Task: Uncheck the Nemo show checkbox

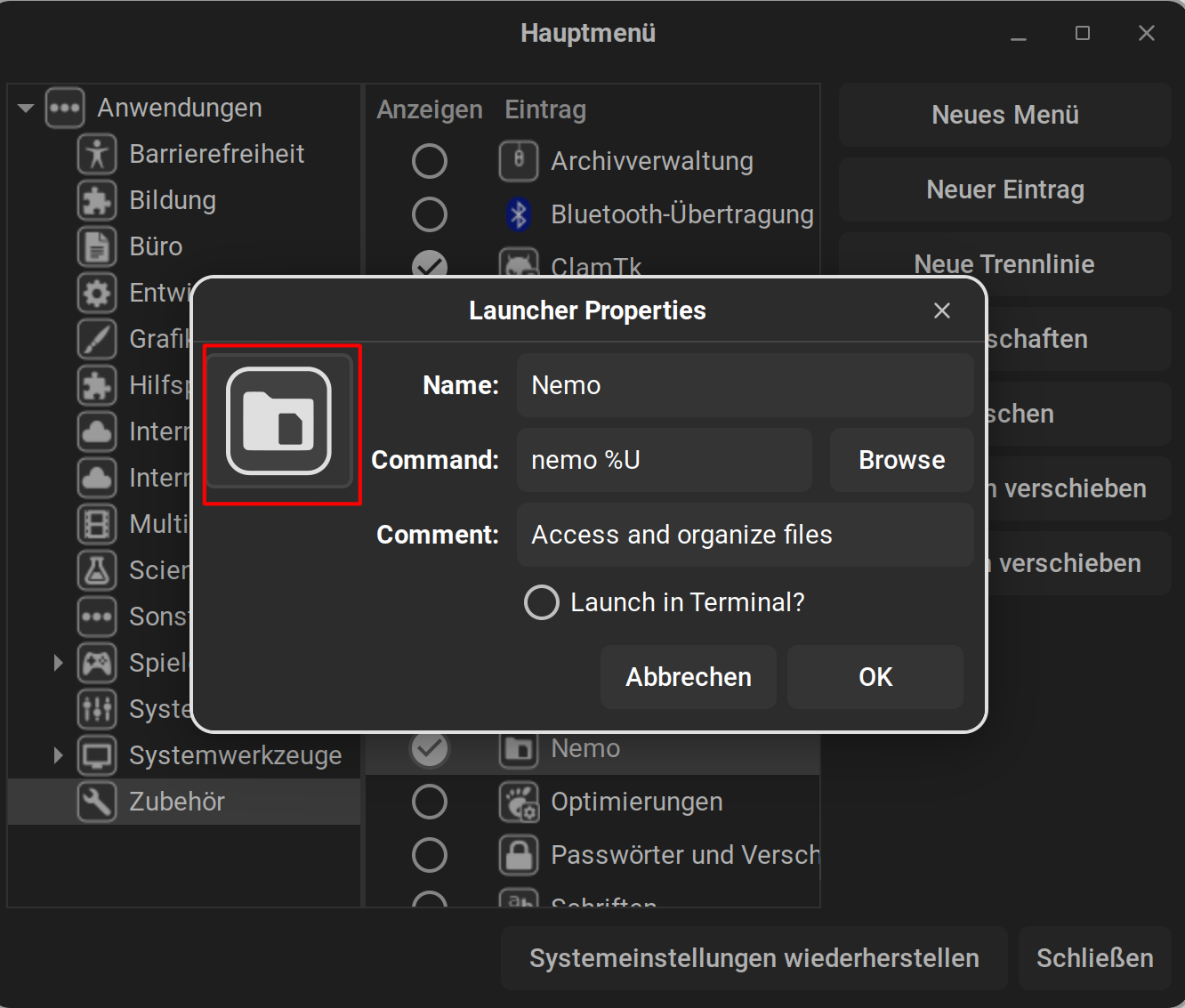Action: (x=430, y=749)
